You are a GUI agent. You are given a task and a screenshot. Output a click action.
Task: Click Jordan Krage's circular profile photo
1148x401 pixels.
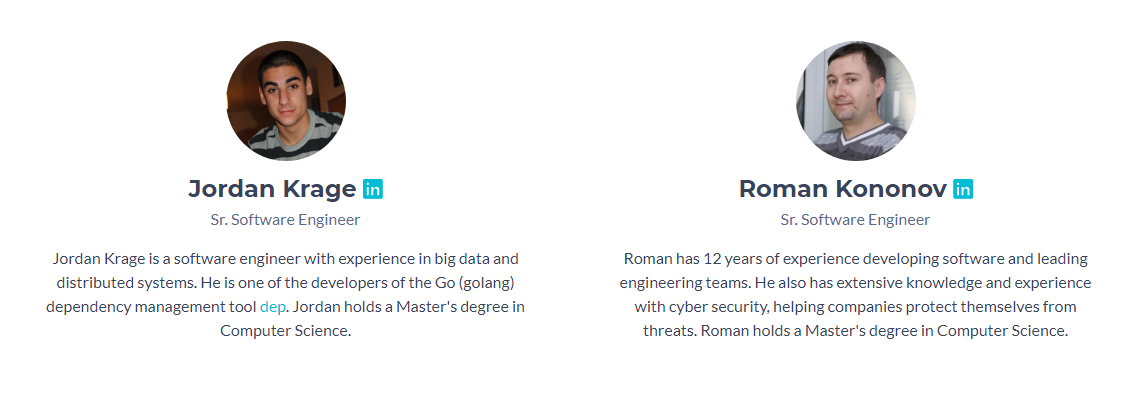pyautogui.click(x=286, y=100)
